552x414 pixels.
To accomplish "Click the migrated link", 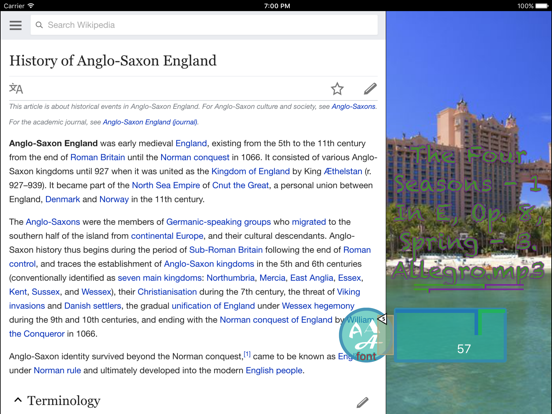I will coord(309,222).
